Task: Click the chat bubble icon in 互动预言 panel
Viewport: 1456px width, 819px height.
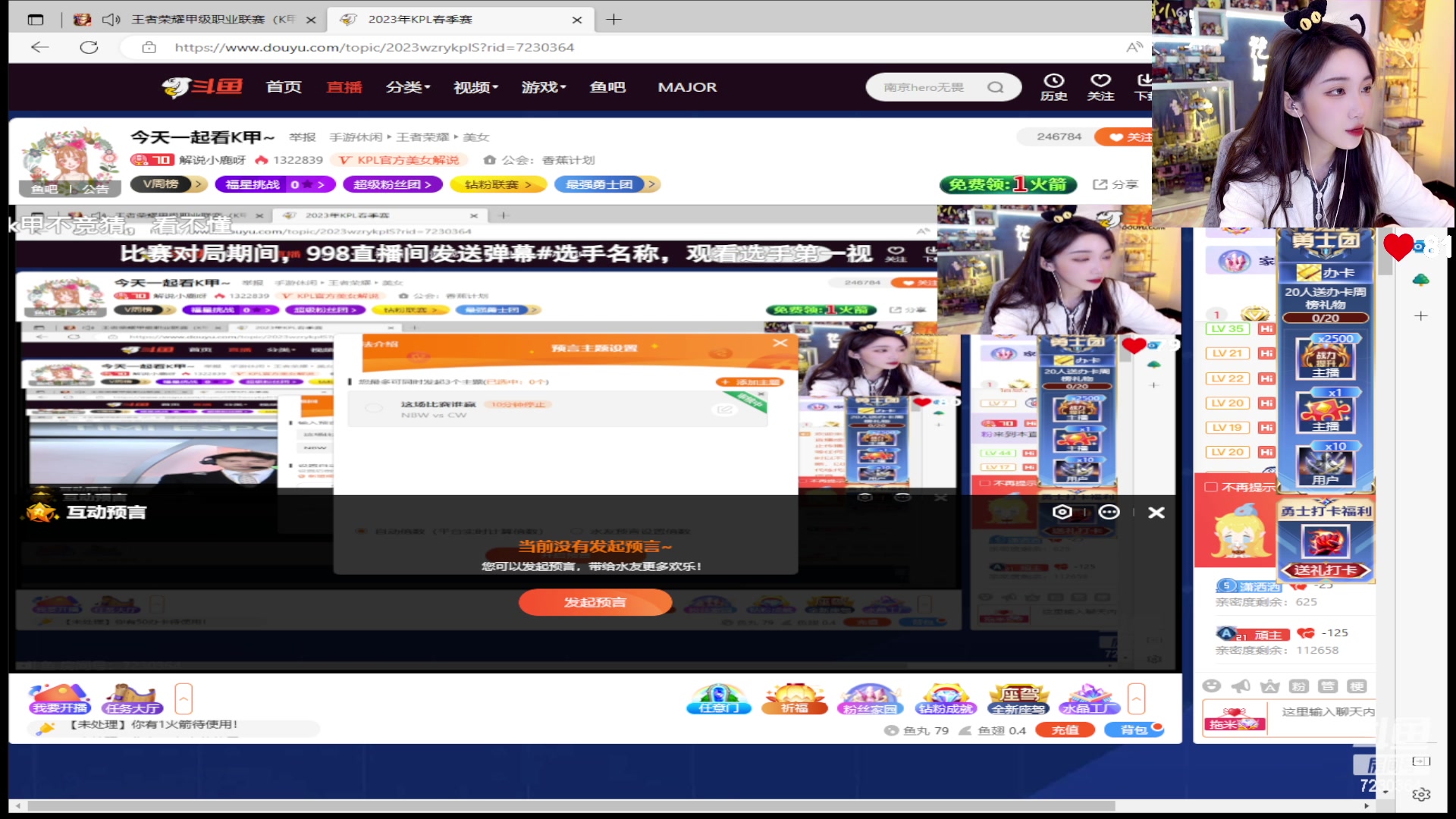Action: pos(1109,513)
